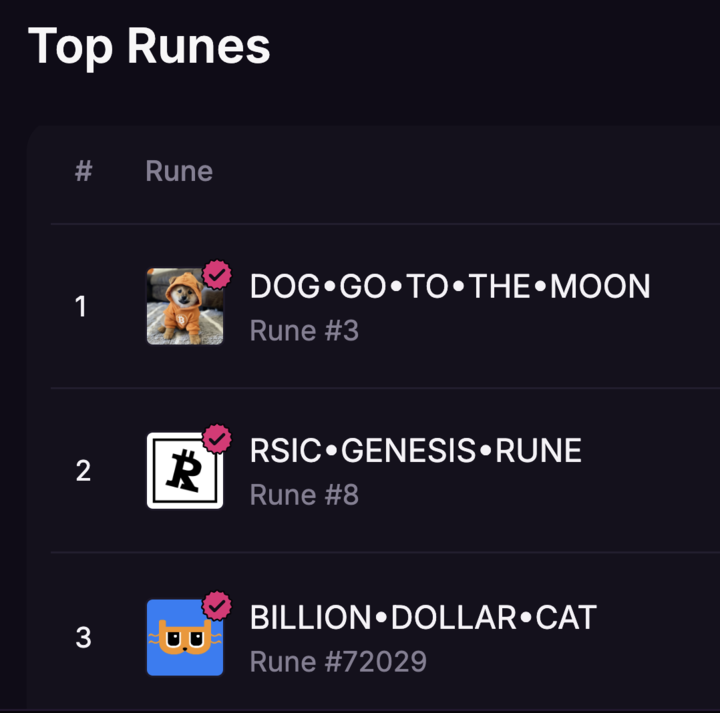Click the RSIC Genesis Rune logo icon
The height and width of the screenshot is (713, 720).
pyautogui.click(x=185, y=471)
